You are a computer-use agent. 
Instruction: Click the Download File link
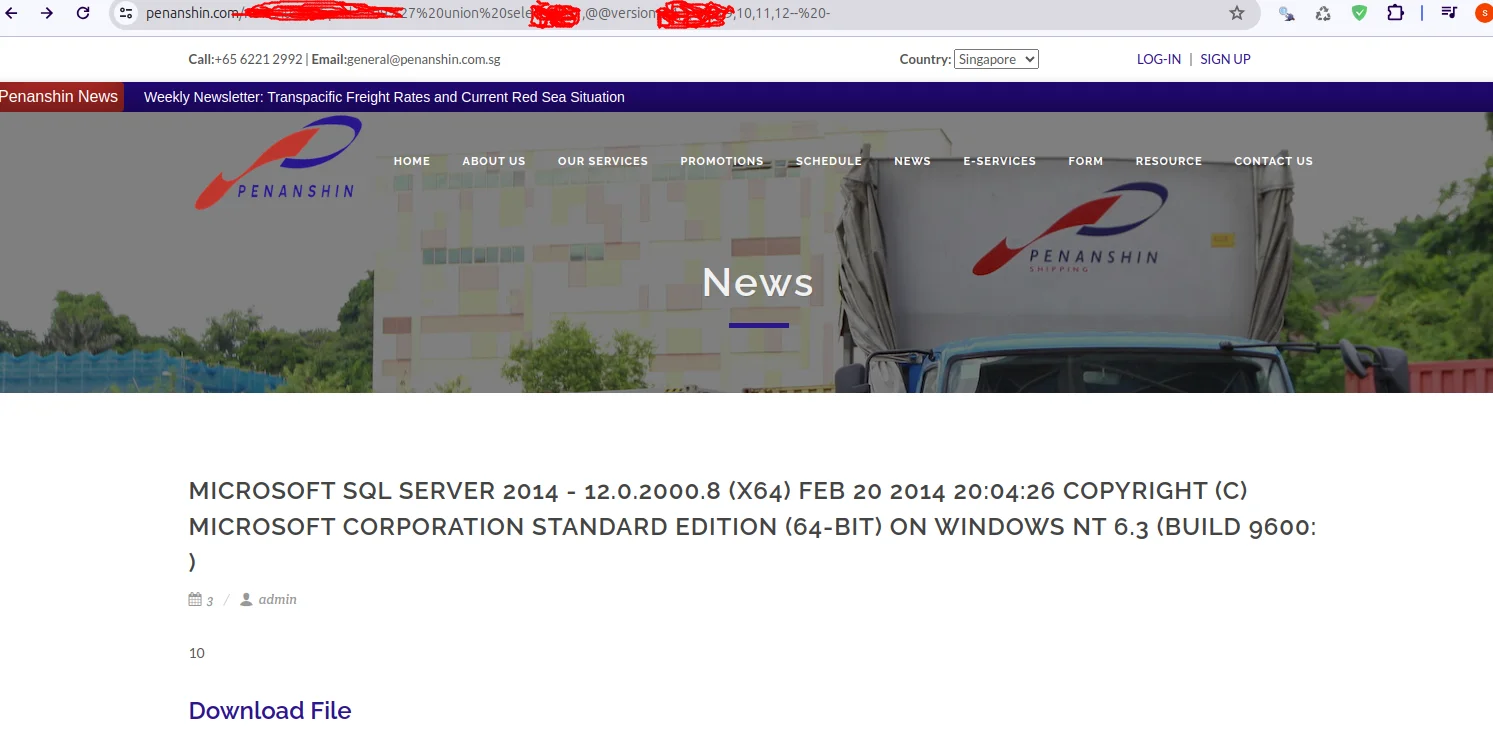270,711
